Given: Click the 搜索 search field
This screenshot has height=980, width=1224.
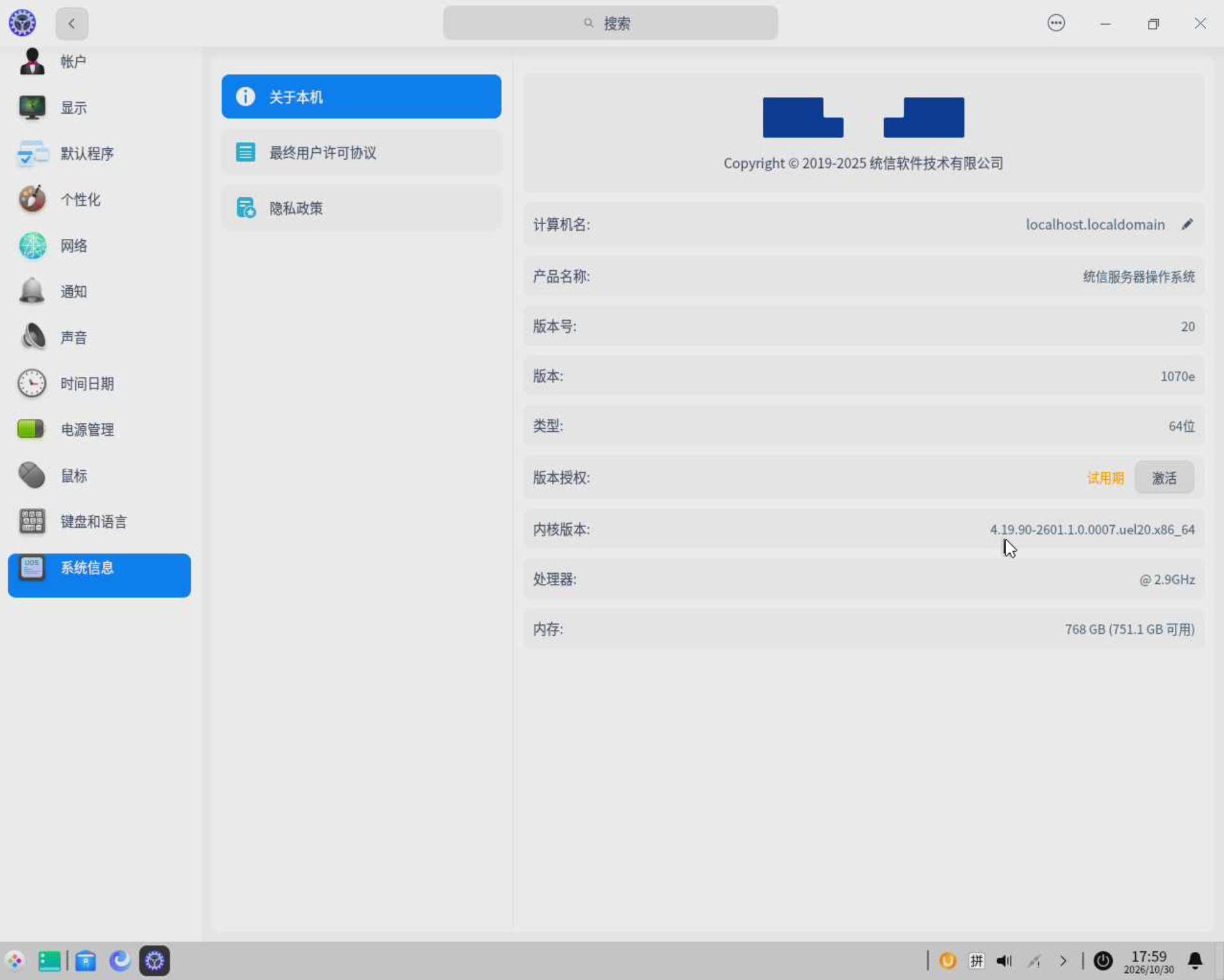Looking at the screenshot, I should tap(610, 24).
